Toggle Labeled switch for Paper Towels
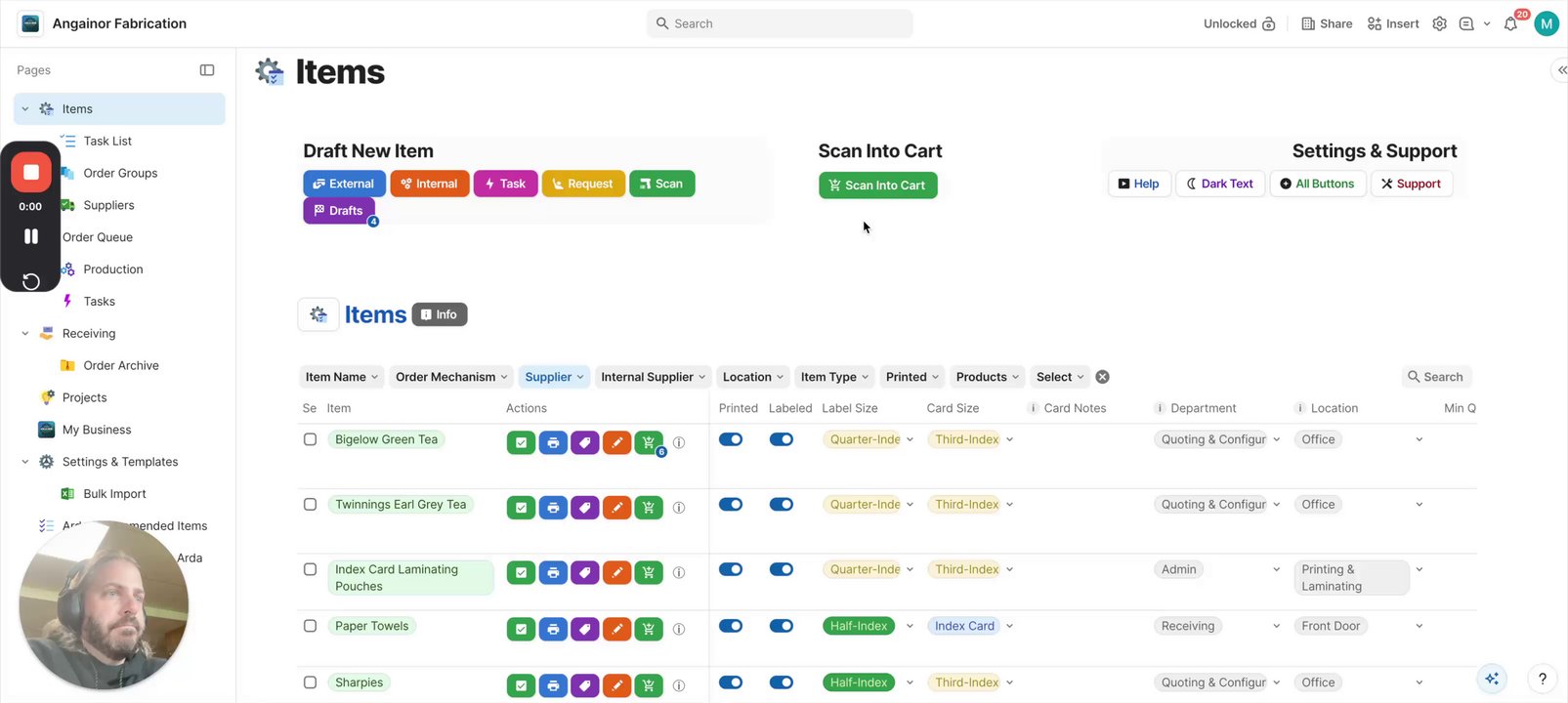1568x703 pixels. click(x=782, y=626)
